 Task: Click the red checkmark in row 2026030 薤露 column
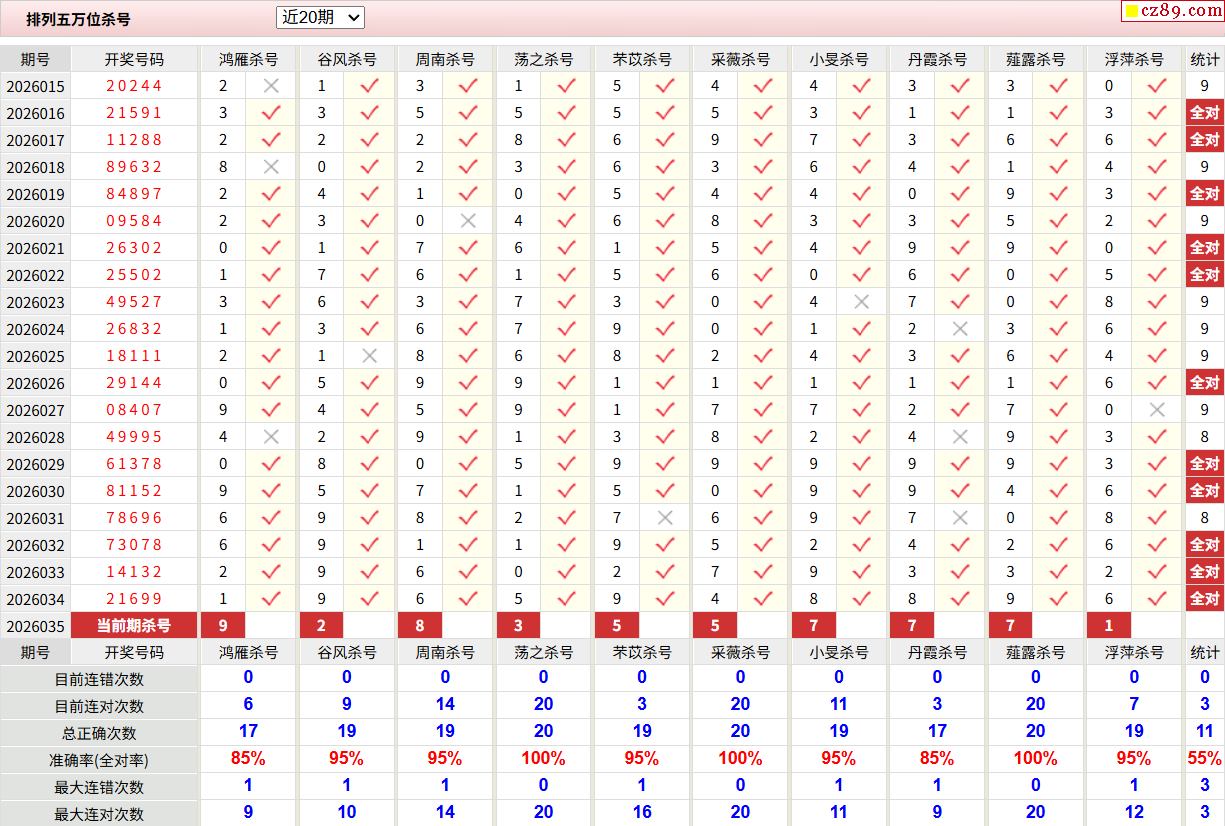pyautogui.click(x=1058, y=491)
